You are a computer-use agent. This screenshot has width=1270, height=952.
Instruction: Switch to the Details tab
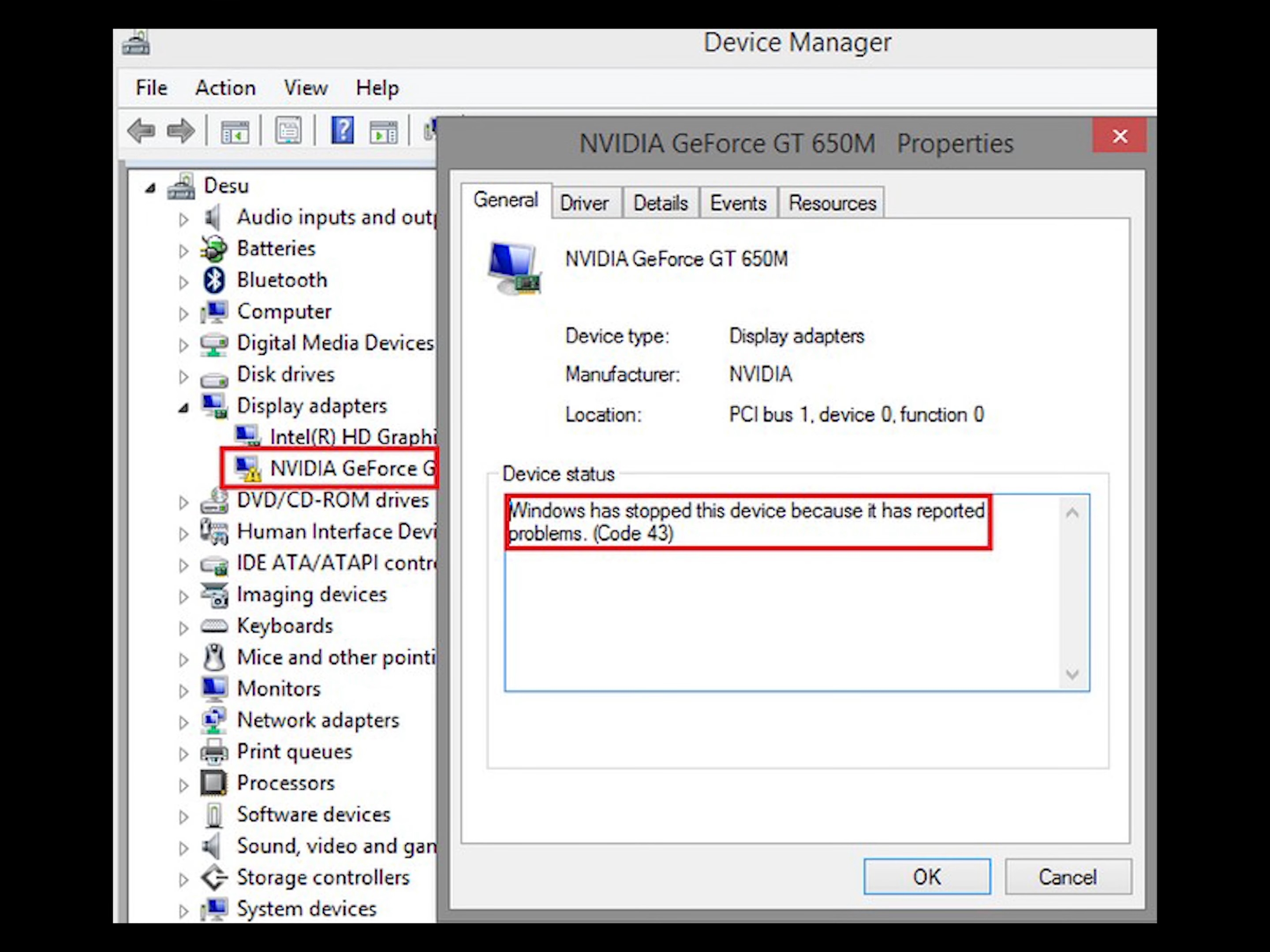[x=661, y=203]
